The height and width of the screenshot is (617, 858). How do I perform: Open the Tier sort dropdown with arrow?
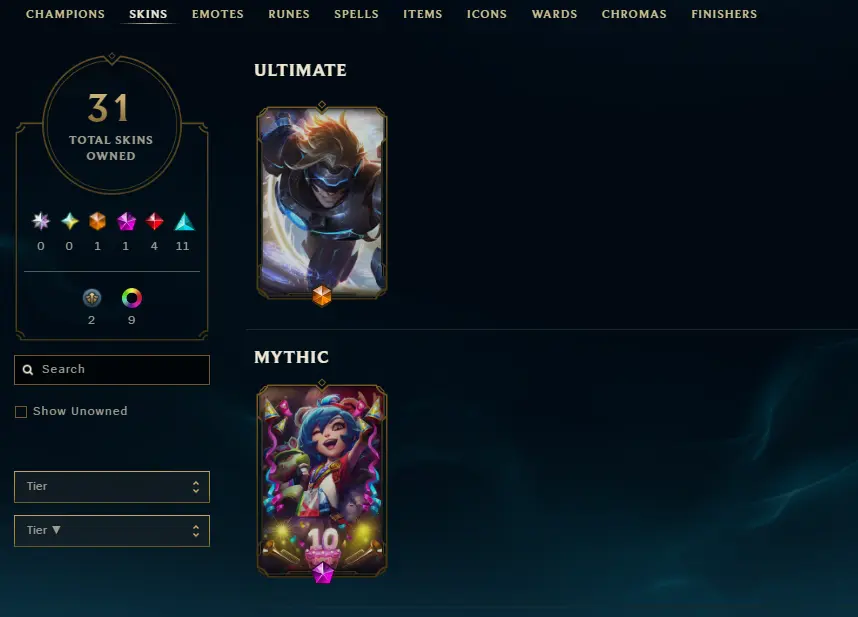(x=112, y=531)
